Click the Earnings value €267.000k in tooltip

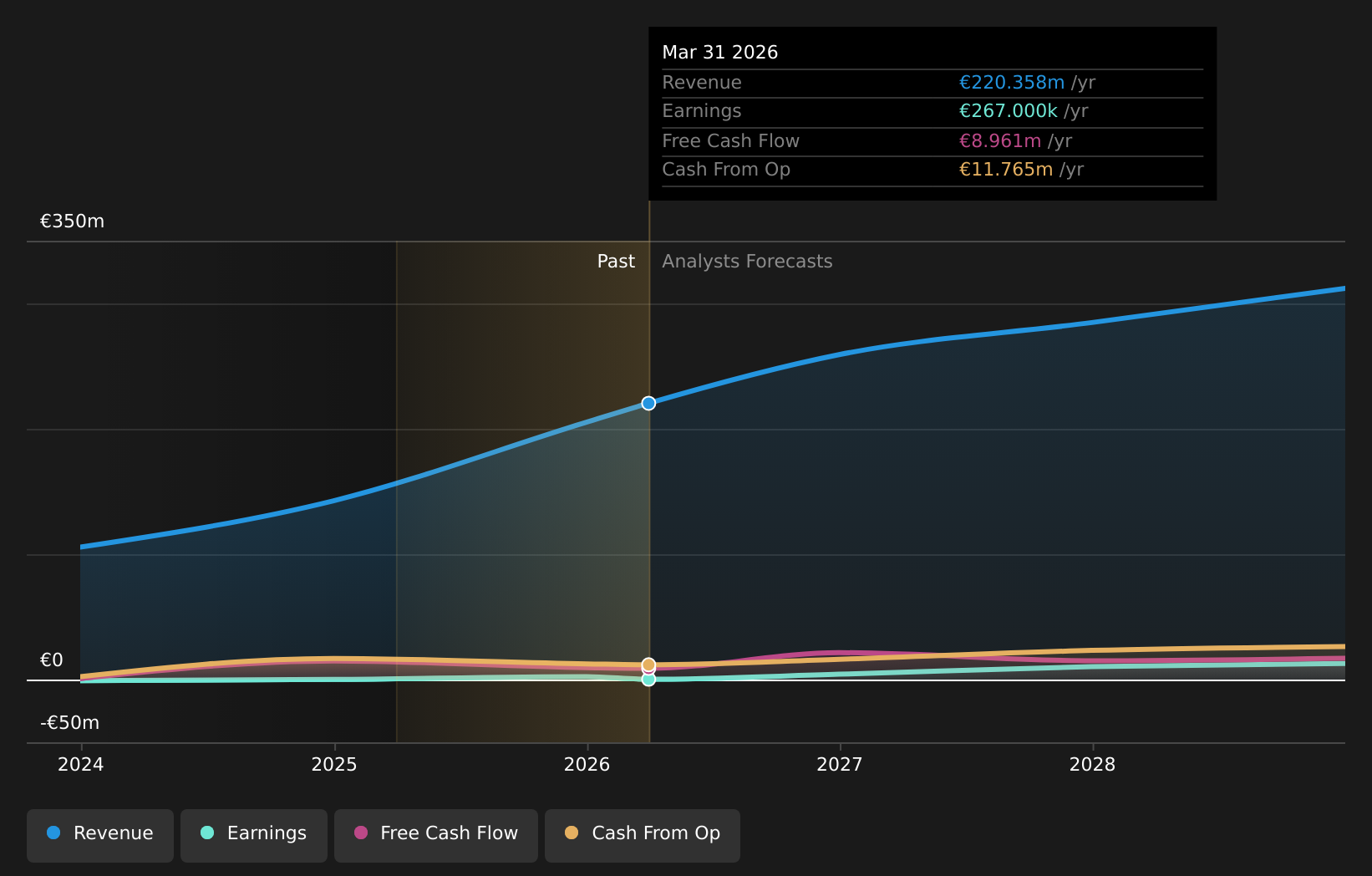pos(1009,111)
